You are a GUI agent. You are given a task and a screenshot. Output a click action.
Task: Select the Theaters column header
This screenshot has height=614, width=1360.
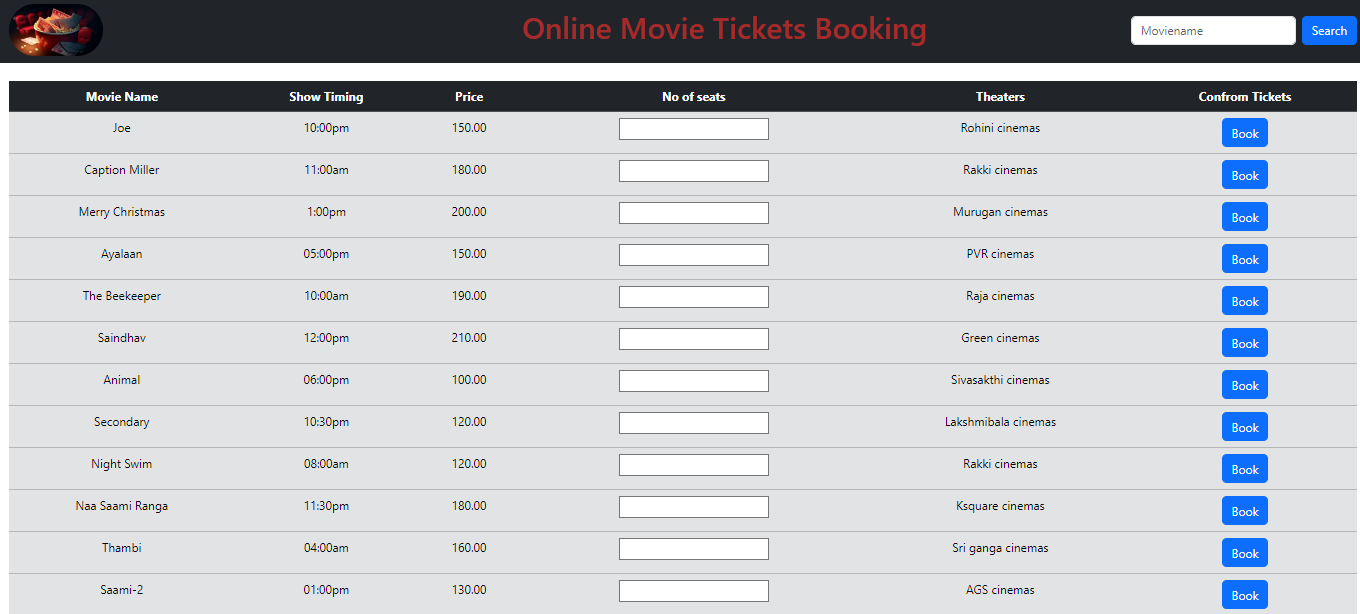[x=1000, y=97]
